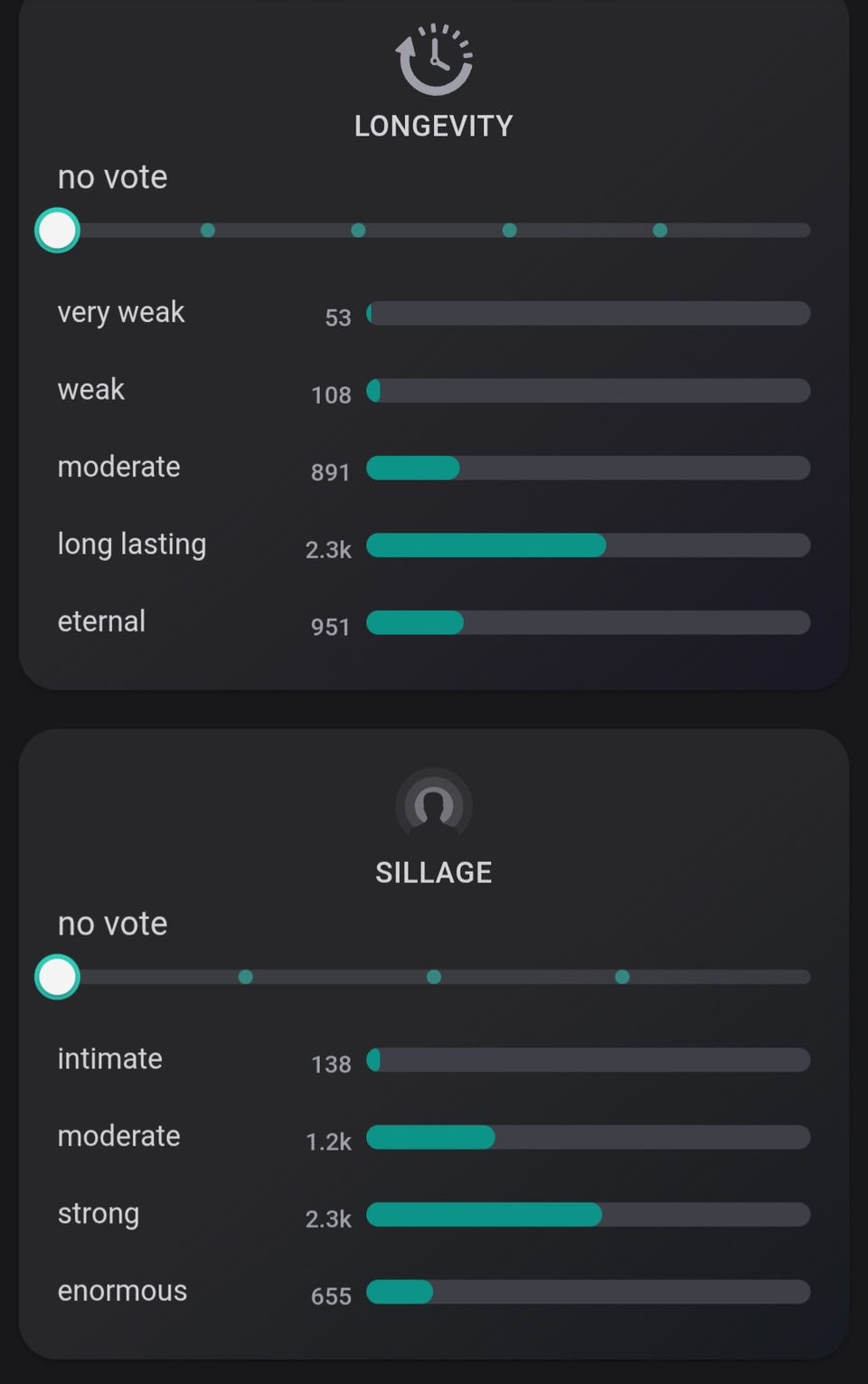Click third dot on the Longevity slider
The width and height of the screenshot is (868, 1384).
point(509,231)
